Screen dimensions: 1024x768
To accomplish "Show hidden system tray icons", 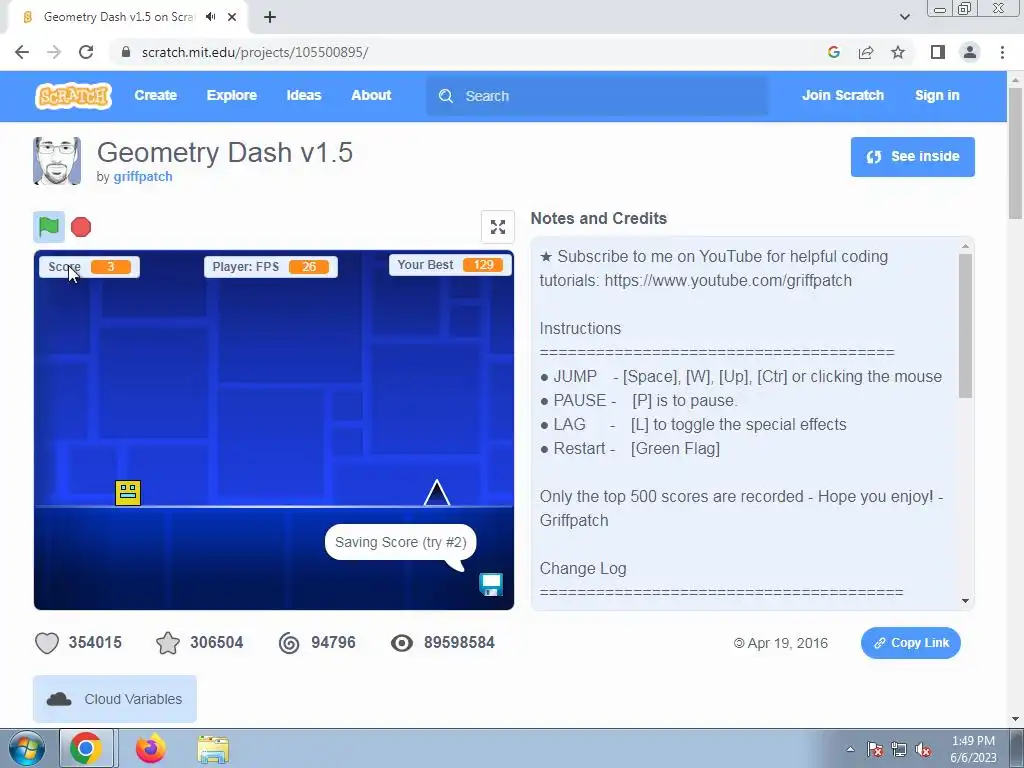I will pyautogui.click(x=850, y=749).
